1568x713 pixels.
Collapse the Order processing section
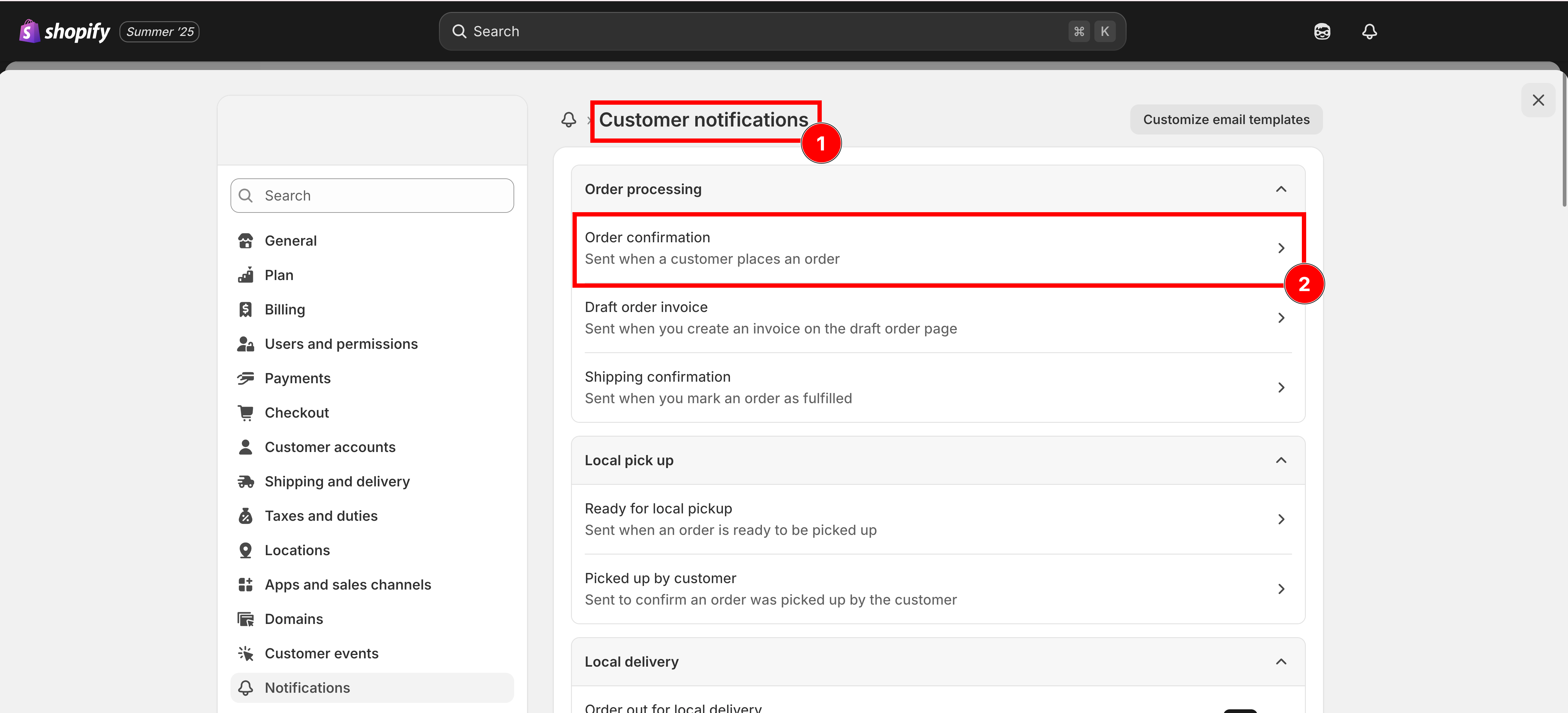(x=1281, y=189)
